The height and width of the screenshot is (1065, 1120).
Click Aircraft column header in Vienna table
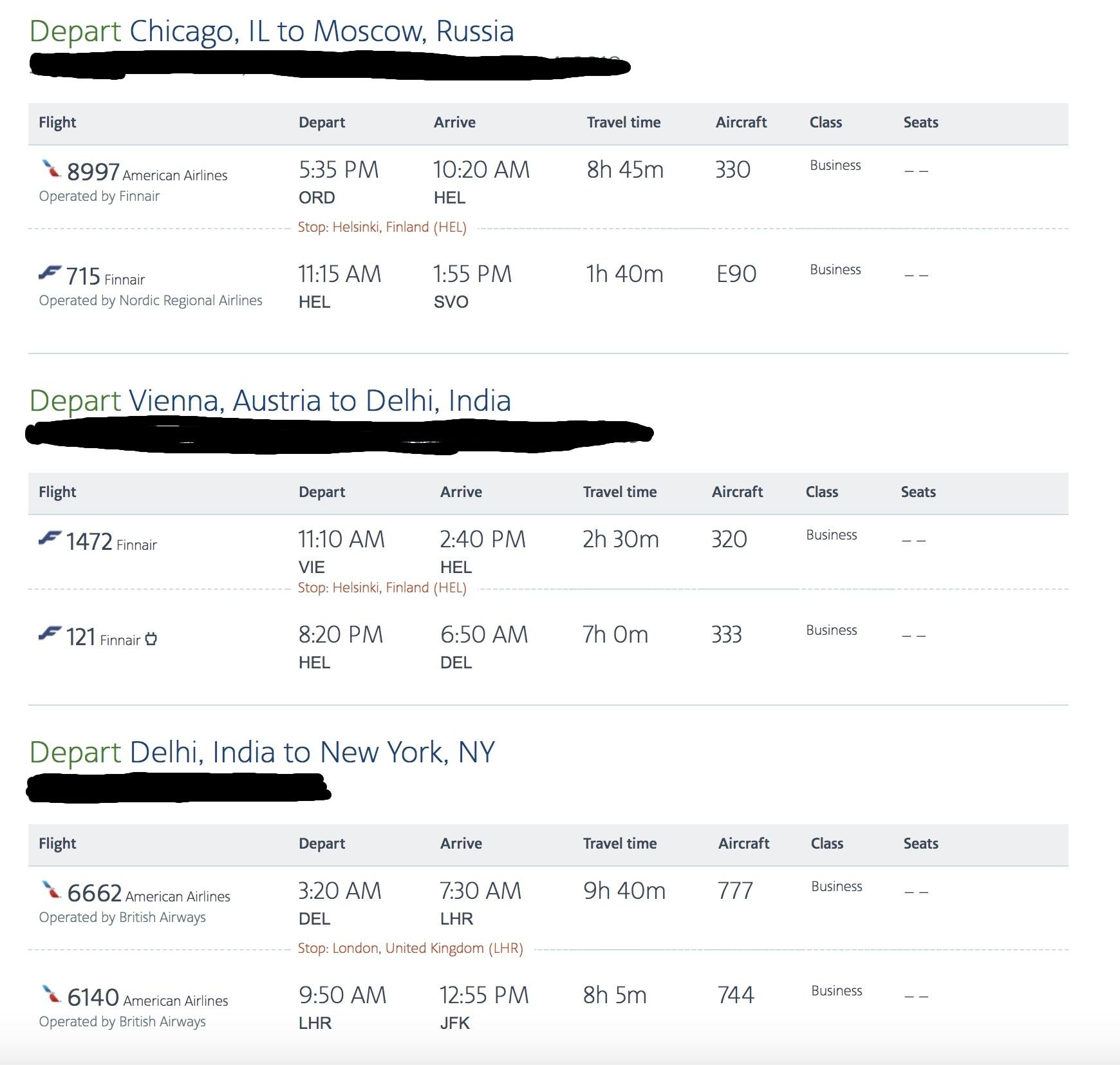click(738, 492)
